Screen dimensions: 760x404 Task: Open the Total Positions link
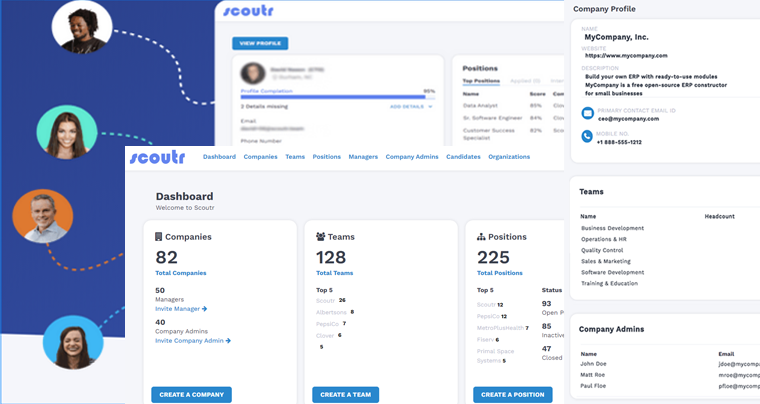pos(500,273)
